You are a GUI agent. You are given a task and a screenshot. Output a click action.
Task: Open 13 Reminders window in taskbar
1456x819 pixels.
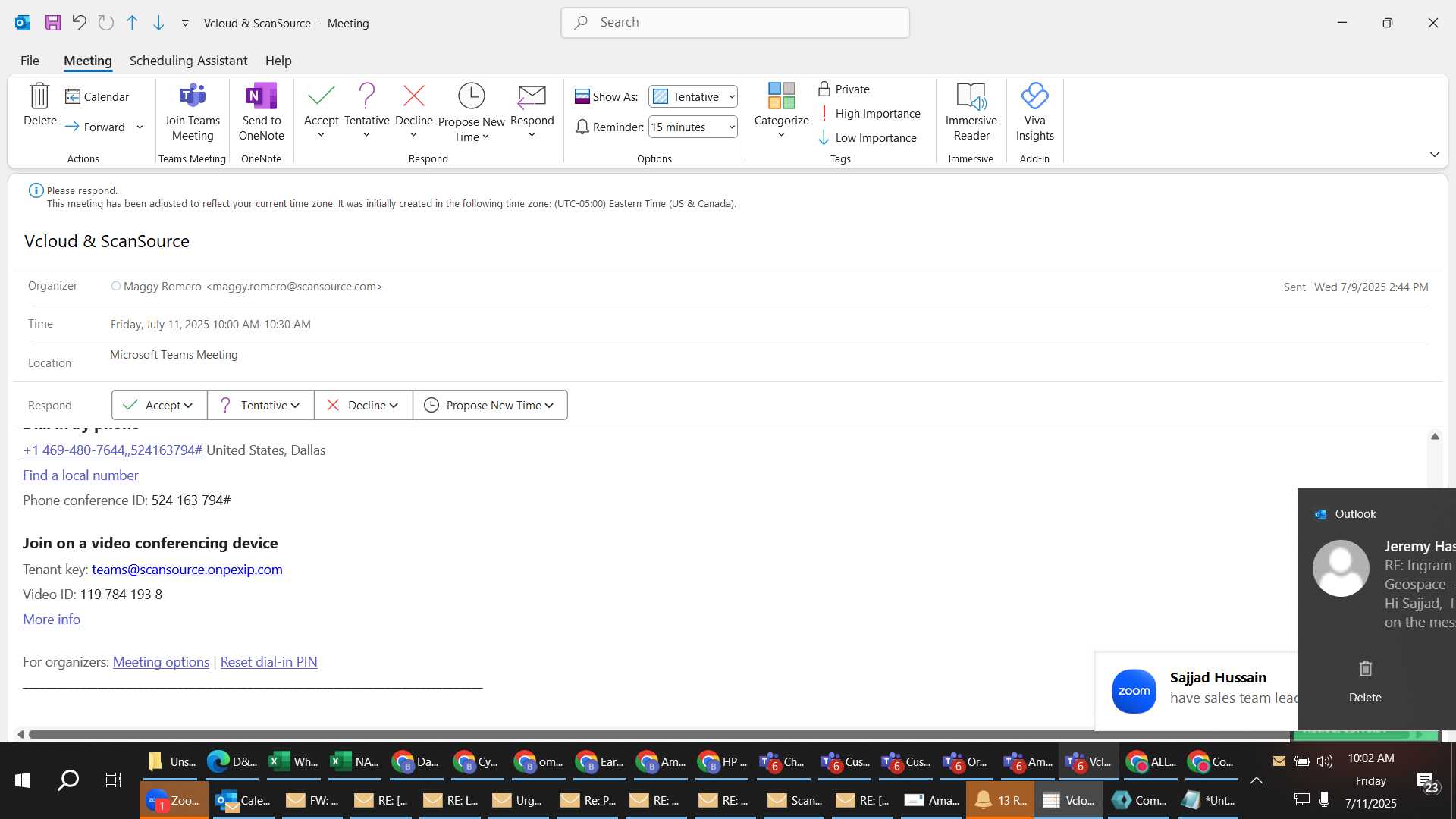tap(1000, 800)
